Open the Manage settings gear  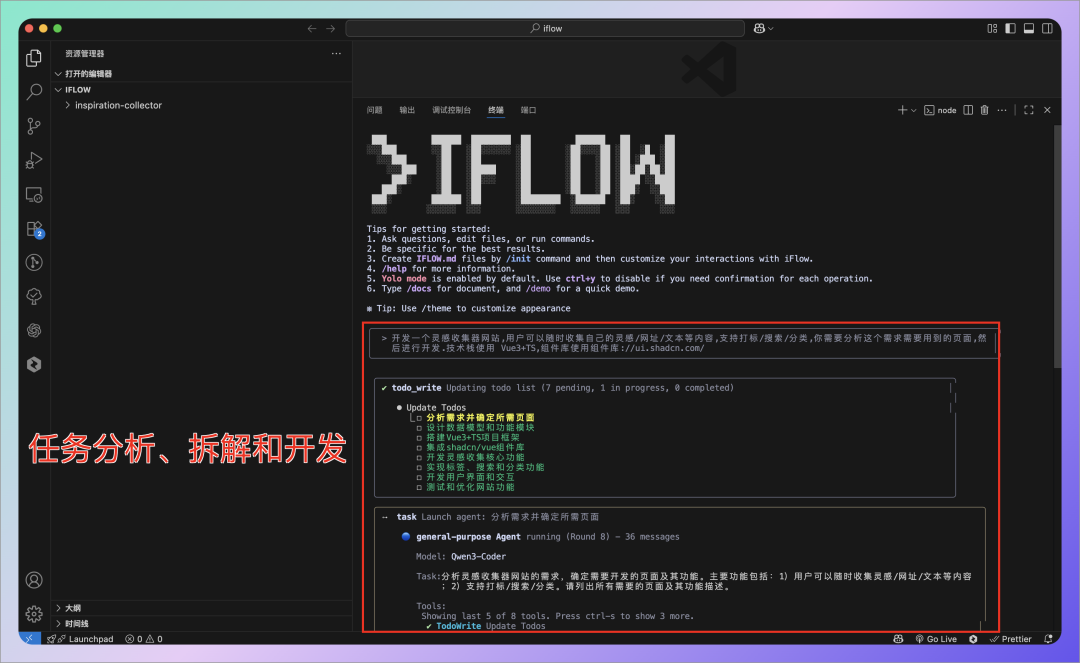point(34,613)
